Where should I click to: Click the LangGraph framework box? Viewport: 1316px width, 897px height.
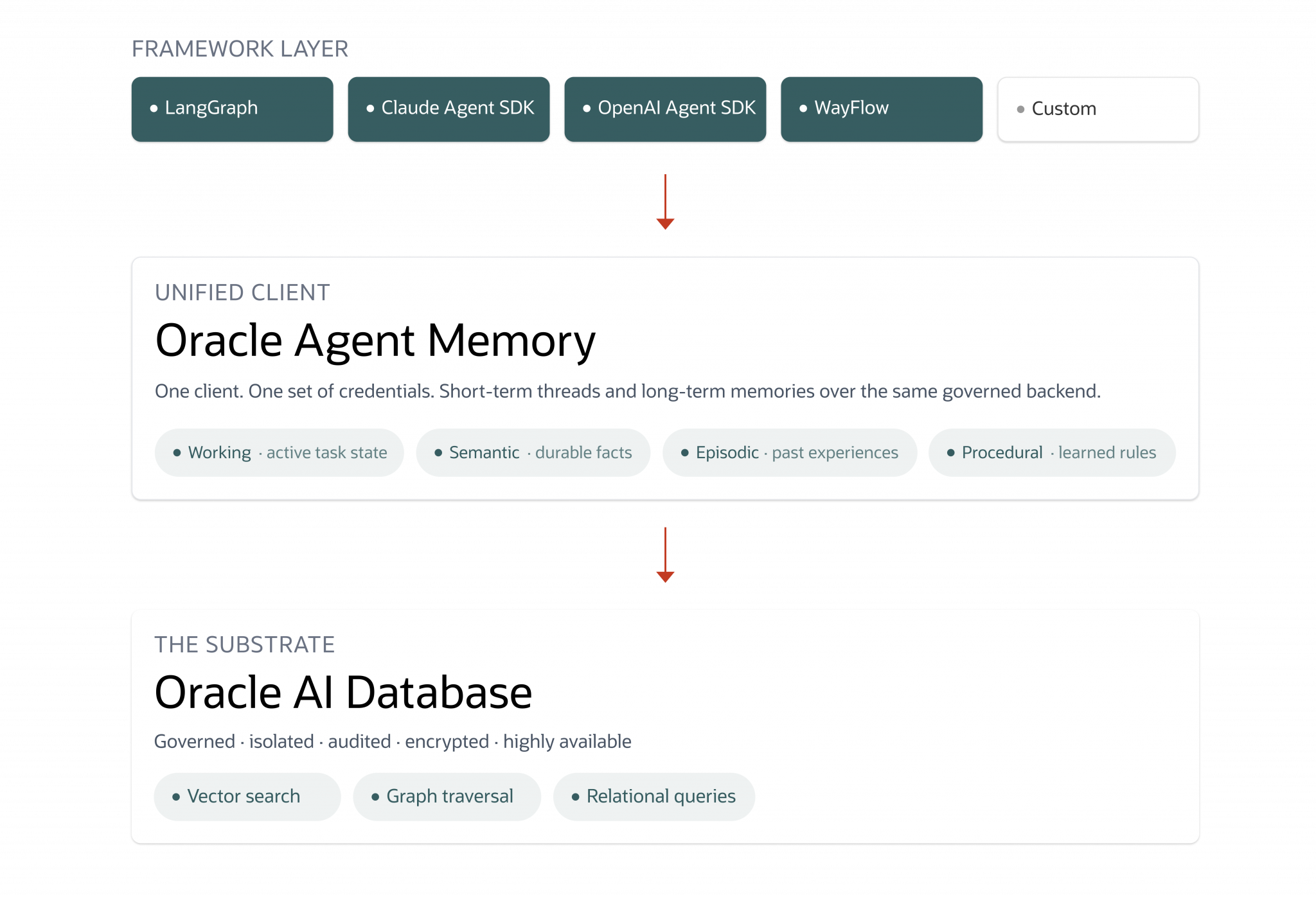click(x=232, y=109)
